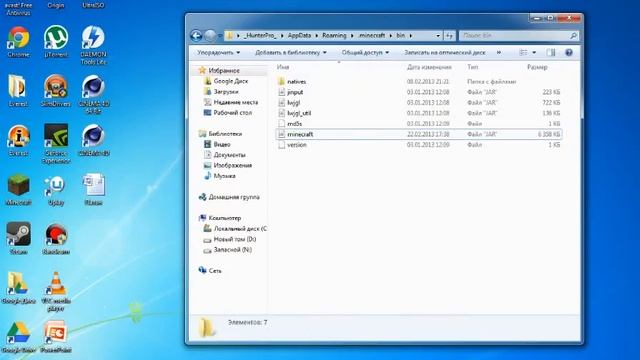Viewport: 640px width, 360px height.
Task: Sort by the Дата изменения column header
Action: [429, 67]
